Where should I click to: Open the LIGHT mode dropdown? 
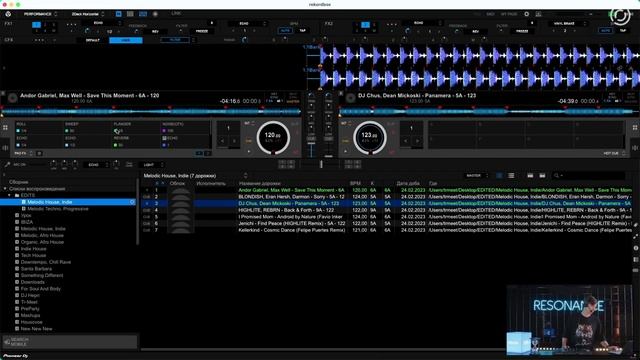pos(151,165)
